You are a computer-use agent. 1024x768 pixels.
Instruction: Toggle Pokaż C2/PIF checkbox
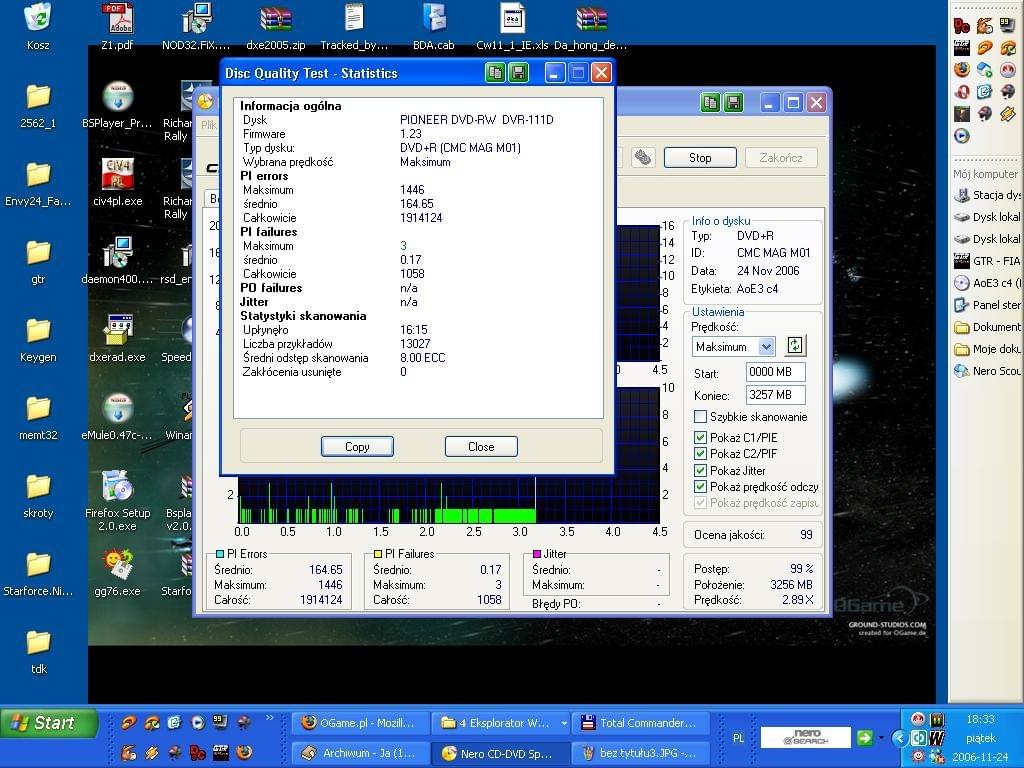(x=700, y=454)
